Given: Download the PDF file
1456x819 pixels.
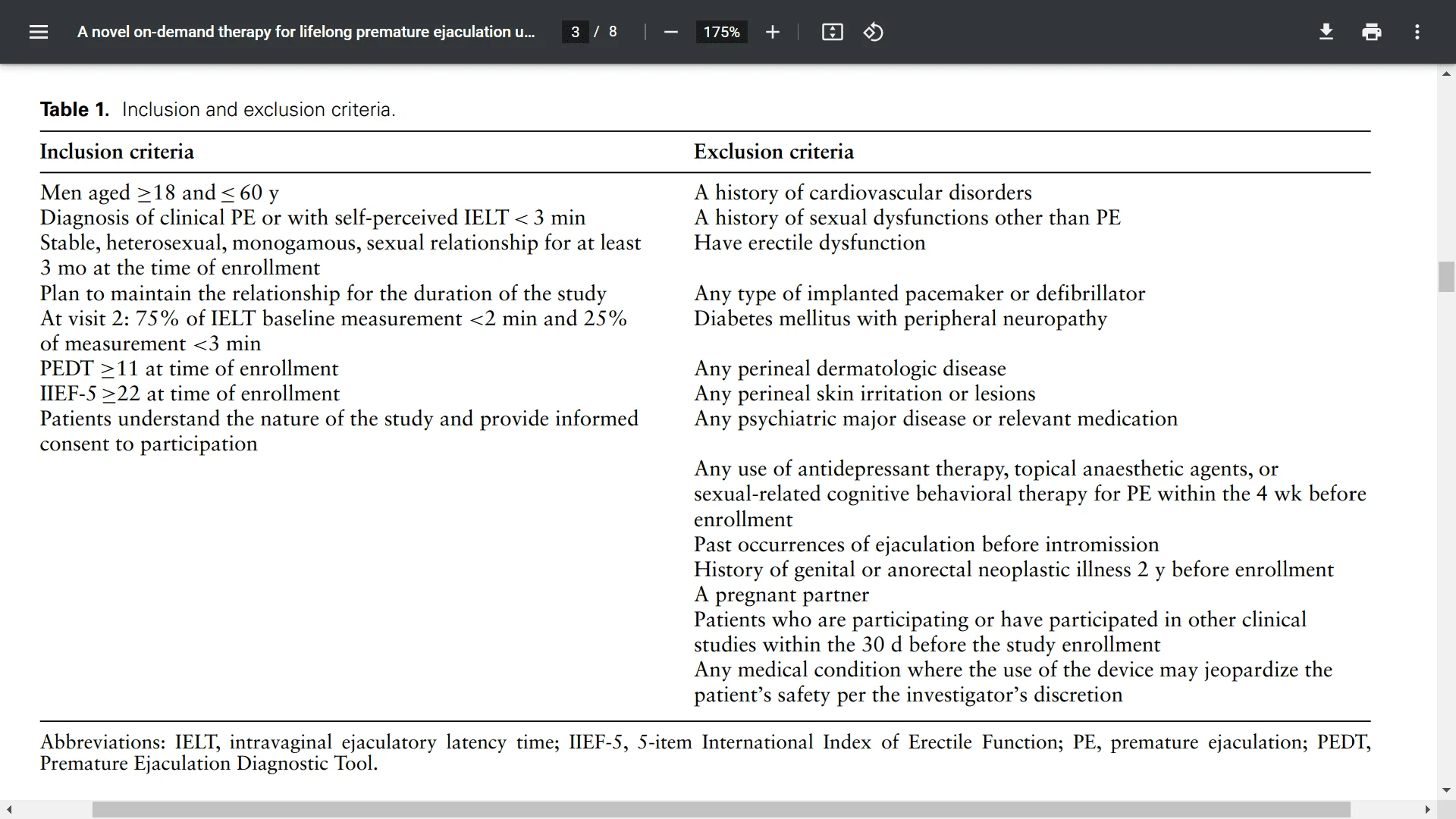Looking at the screenshot, I should [1326, 32].
